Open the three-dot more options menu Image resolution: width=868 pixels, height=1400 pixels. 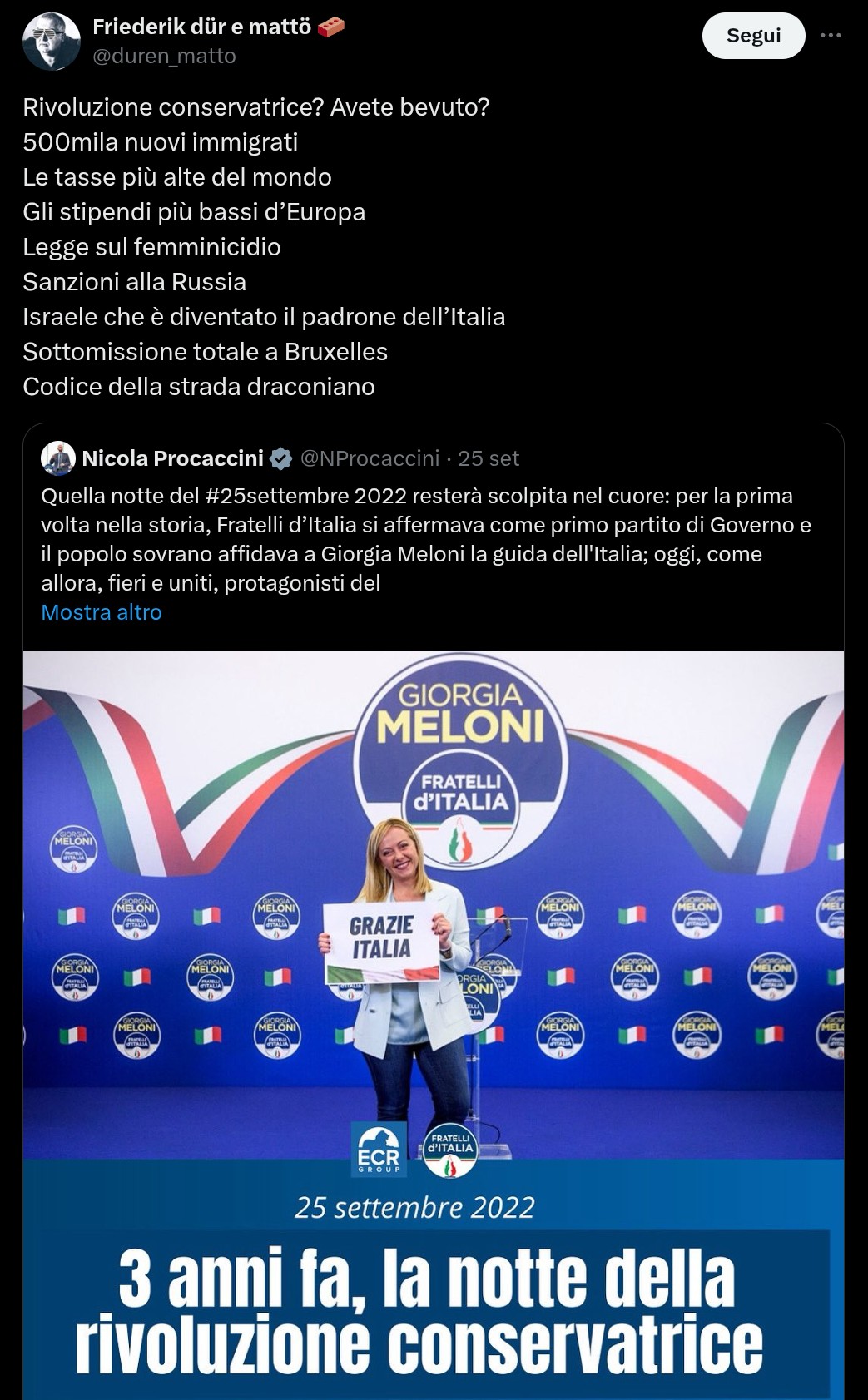point(831,36)
